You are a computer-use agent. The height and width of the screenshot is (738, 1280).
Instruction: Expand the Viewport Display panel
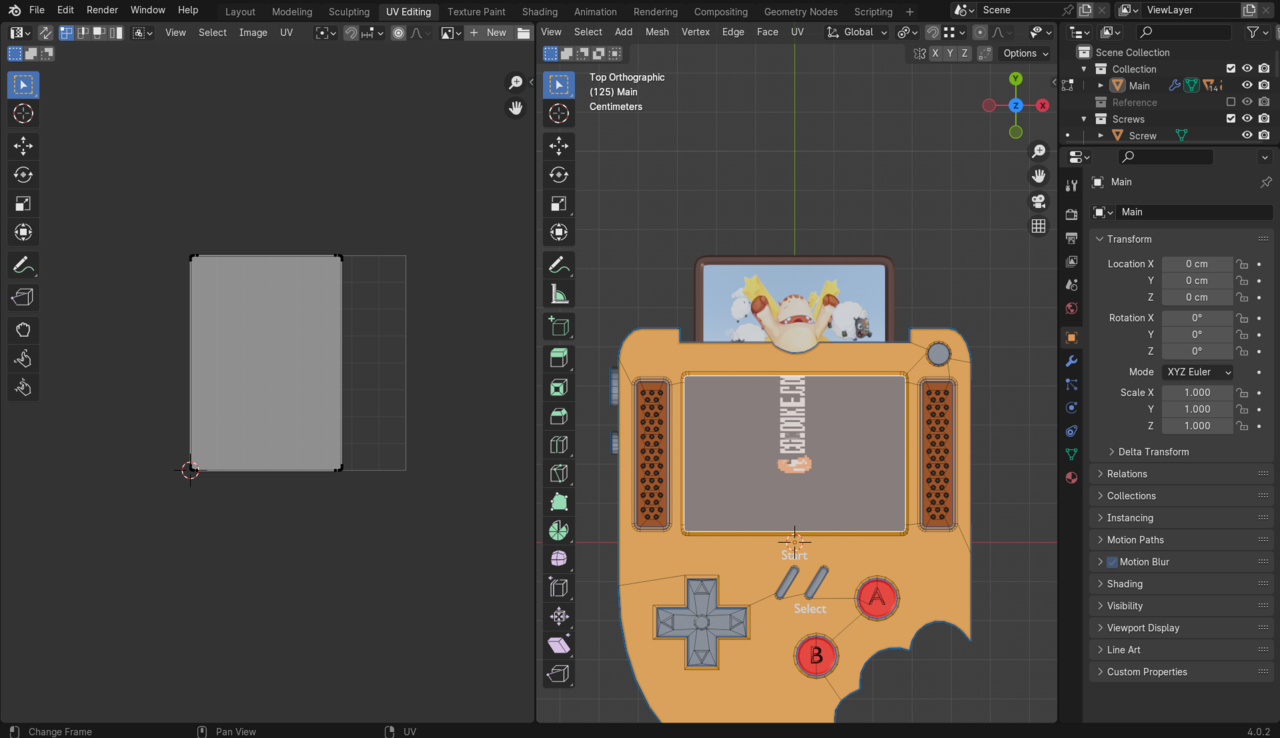click(x=1142, y=628)
